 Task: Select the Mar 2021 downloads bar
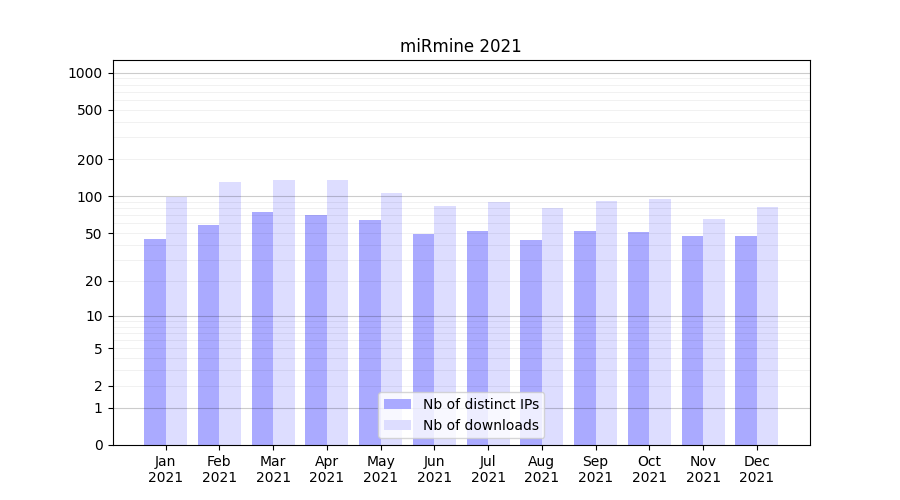click(284, 312)
